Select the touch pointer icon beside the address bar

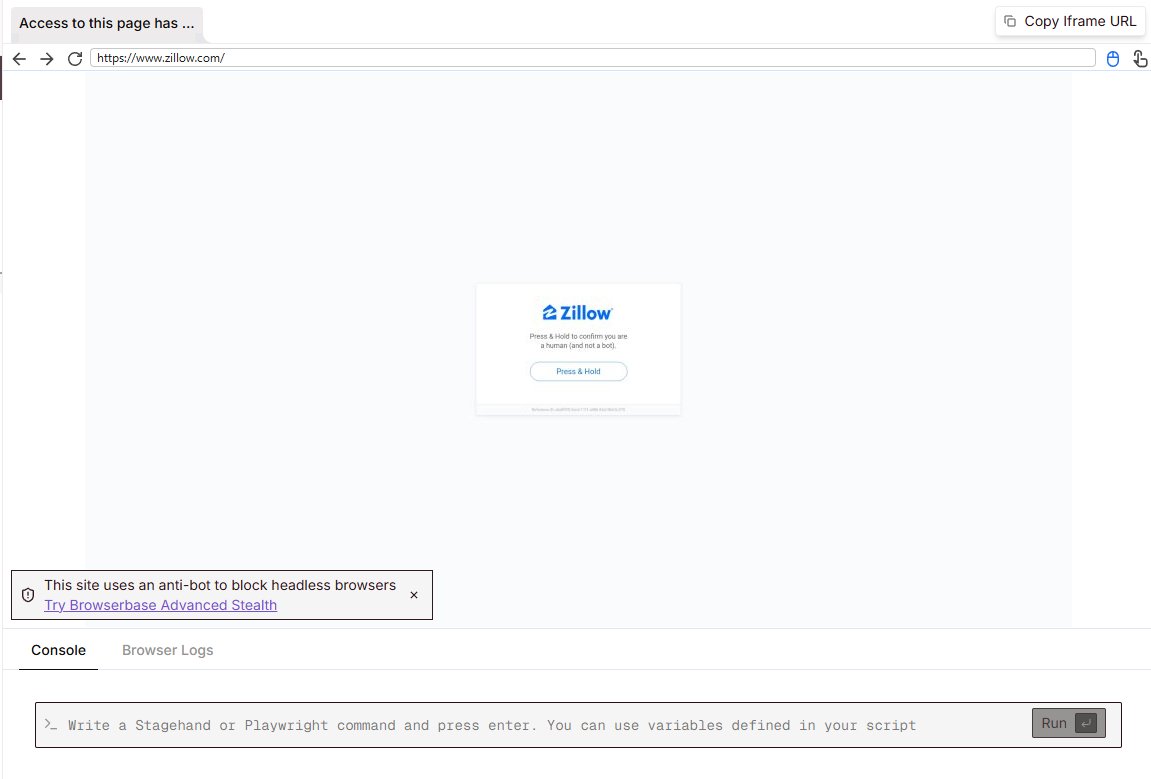[1139, 59]
